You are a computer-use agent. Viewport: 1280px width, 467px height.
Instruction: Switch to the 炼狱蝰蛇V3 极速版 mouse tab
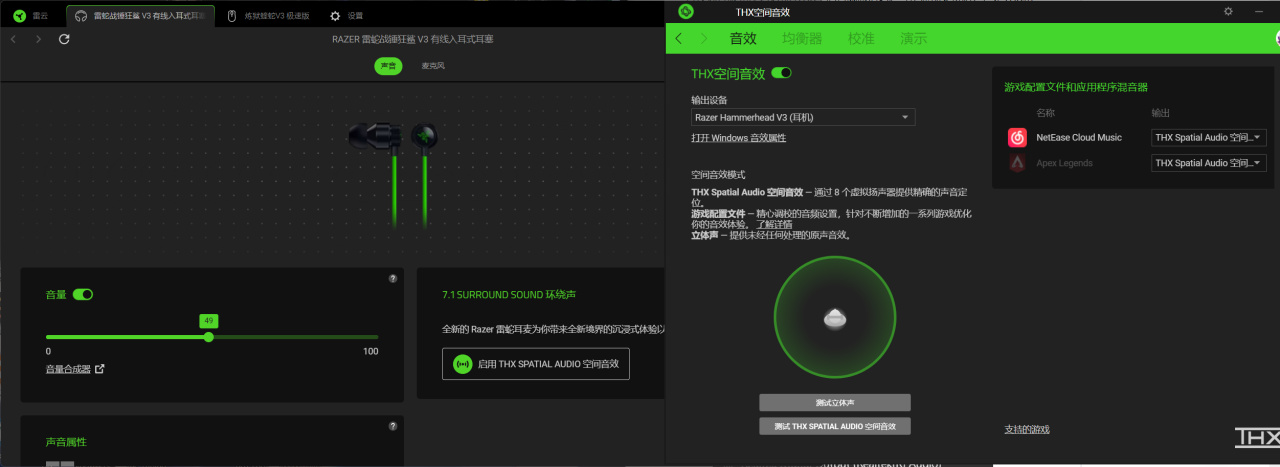(x=269, y=16)
